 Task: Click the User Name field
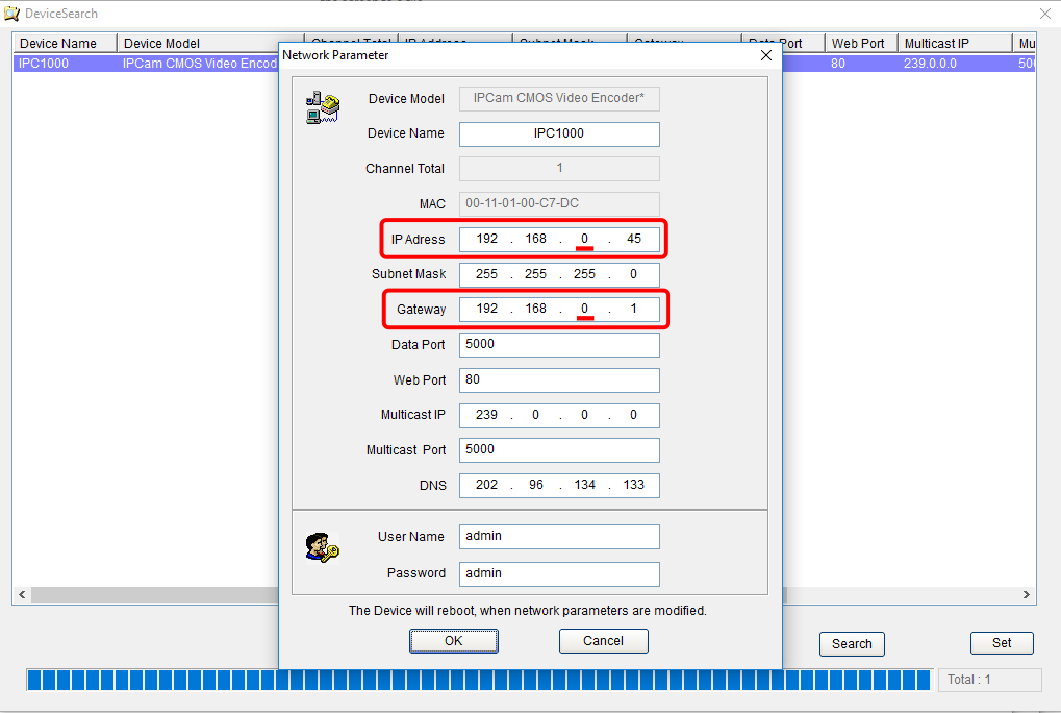pos(559,537)
